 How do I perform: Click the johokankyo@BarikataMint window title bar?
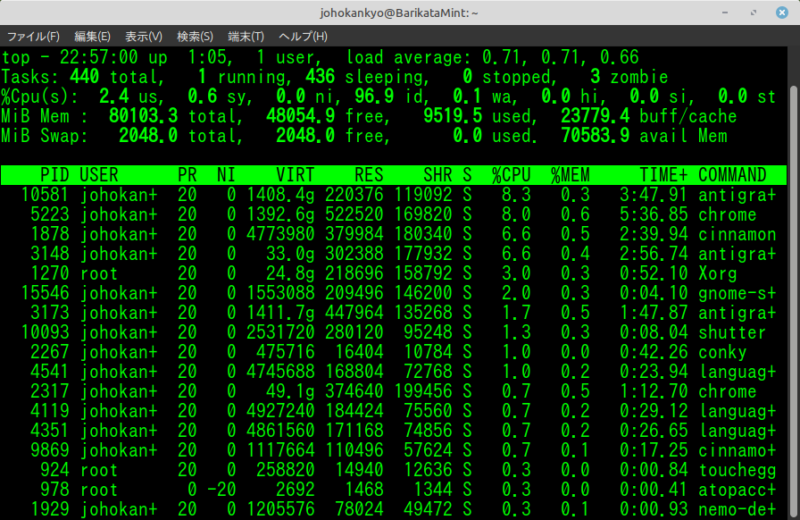coord(399,13)
